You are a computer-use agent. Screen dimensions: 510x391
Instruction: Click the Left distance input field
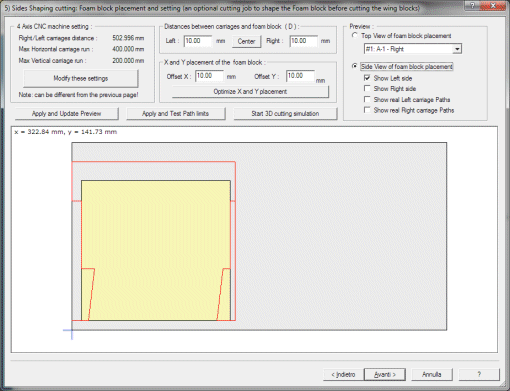tap(198, 41)
